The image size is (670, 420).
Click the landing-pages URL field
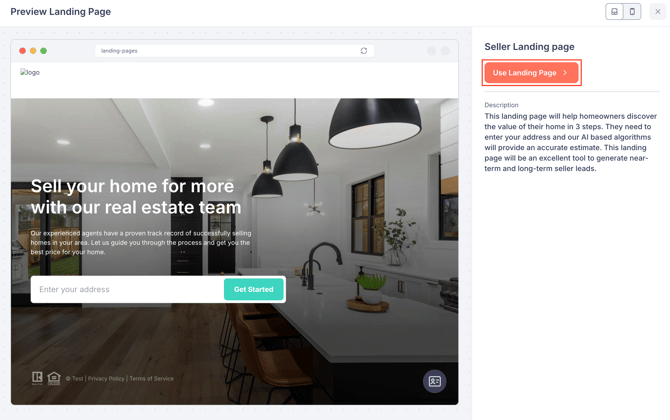pyautogui.click(x=234, y=51)
